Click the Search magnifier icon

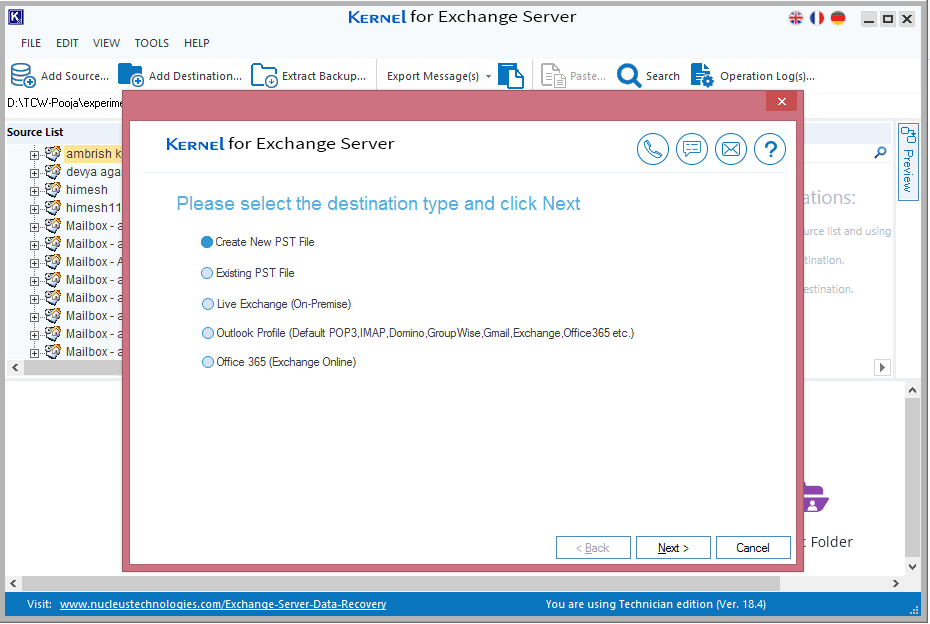click(629, 75)
